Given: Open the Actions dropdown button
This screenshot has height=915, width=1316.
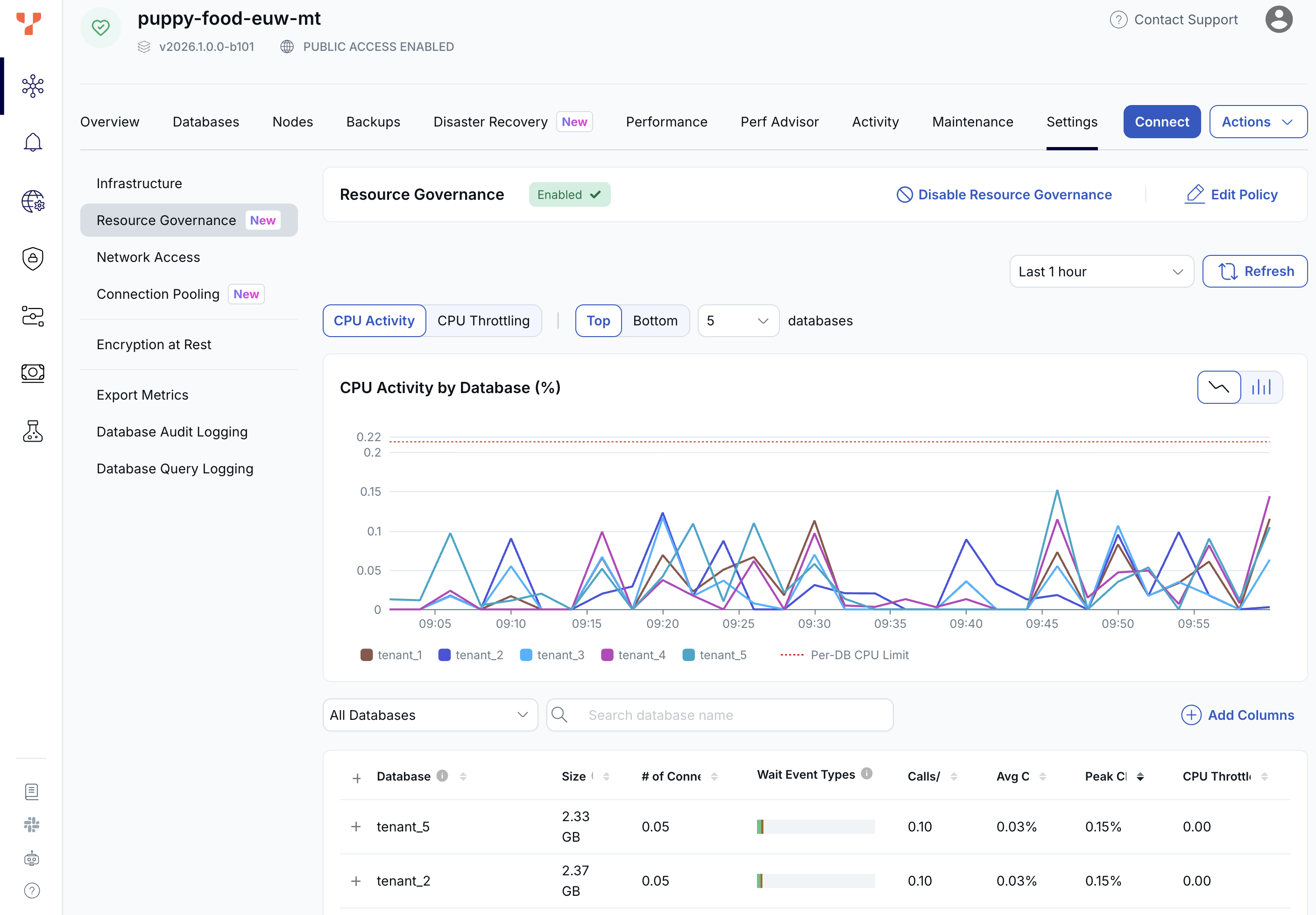Looking at the screenshot, I should 1258,121.
